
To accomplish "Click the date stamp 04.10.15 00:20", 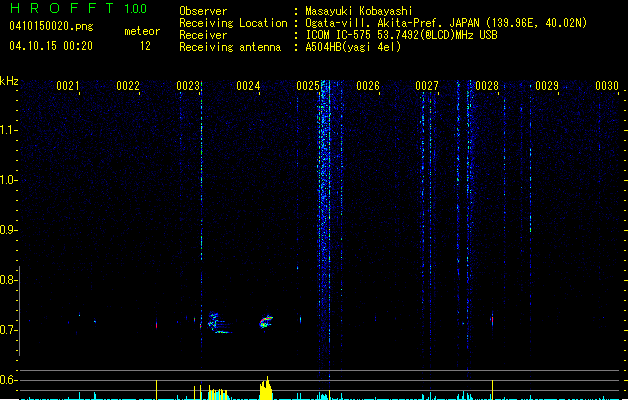I will pyautogui.click(x=51, y=46).
